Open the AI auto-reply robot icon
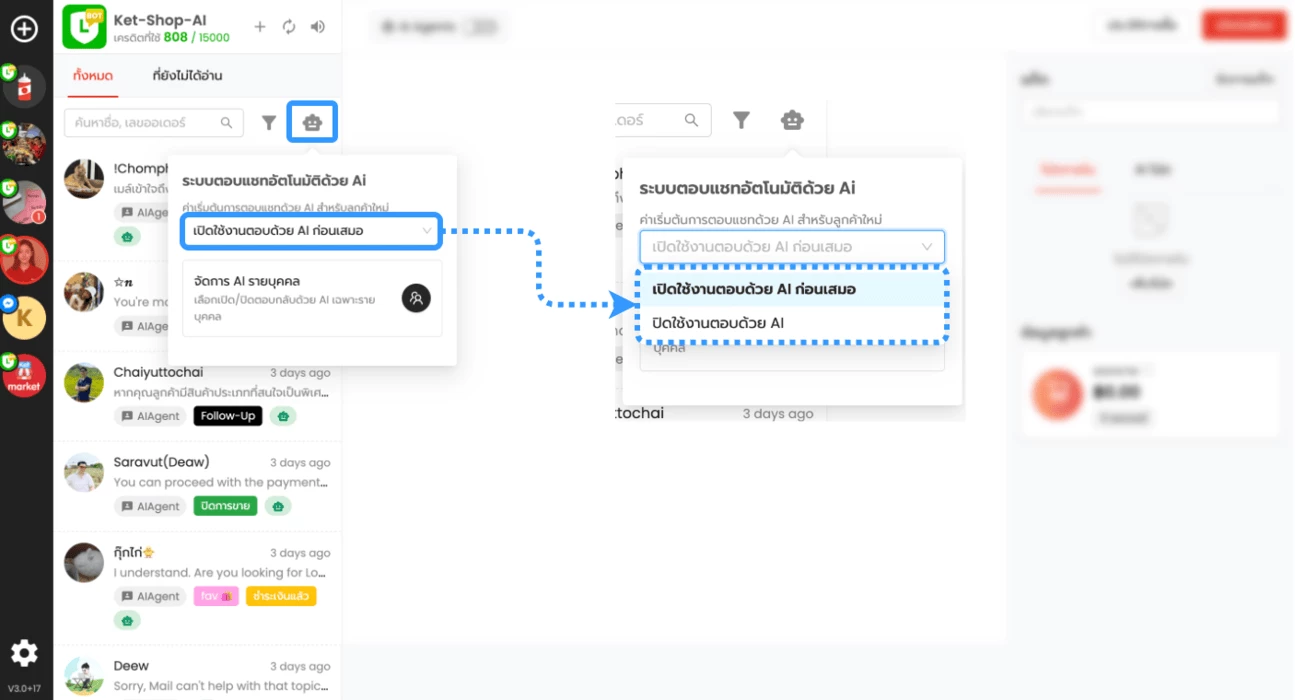 click(312, 122)
